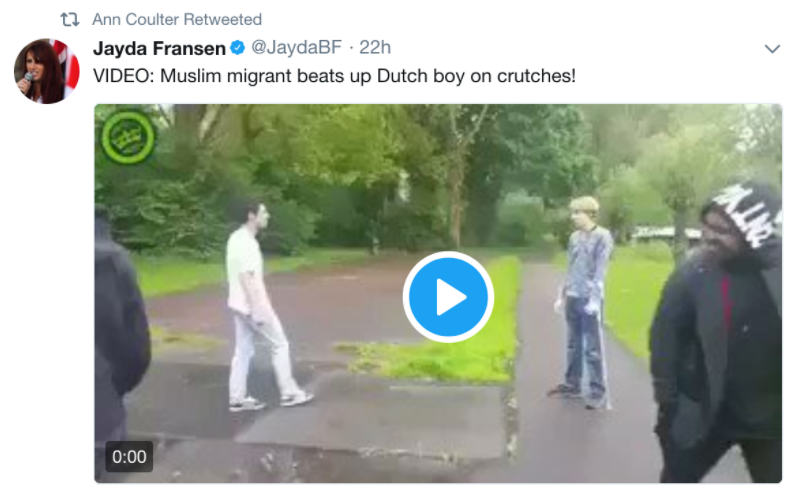The image size is (795, 495).
Task: Open the tweet via the 22h timestamp
Action: click(x=375, y=48)
